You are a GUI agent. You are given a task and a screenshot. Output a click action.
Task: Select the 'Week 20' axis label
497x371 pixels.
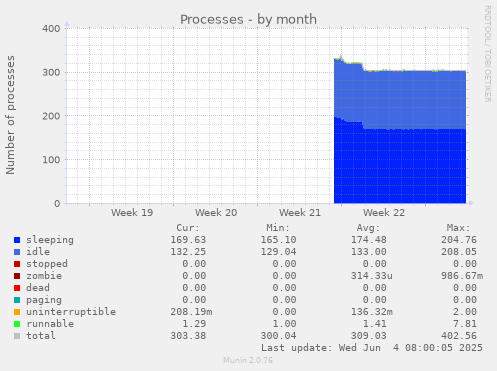coord(216,213)
